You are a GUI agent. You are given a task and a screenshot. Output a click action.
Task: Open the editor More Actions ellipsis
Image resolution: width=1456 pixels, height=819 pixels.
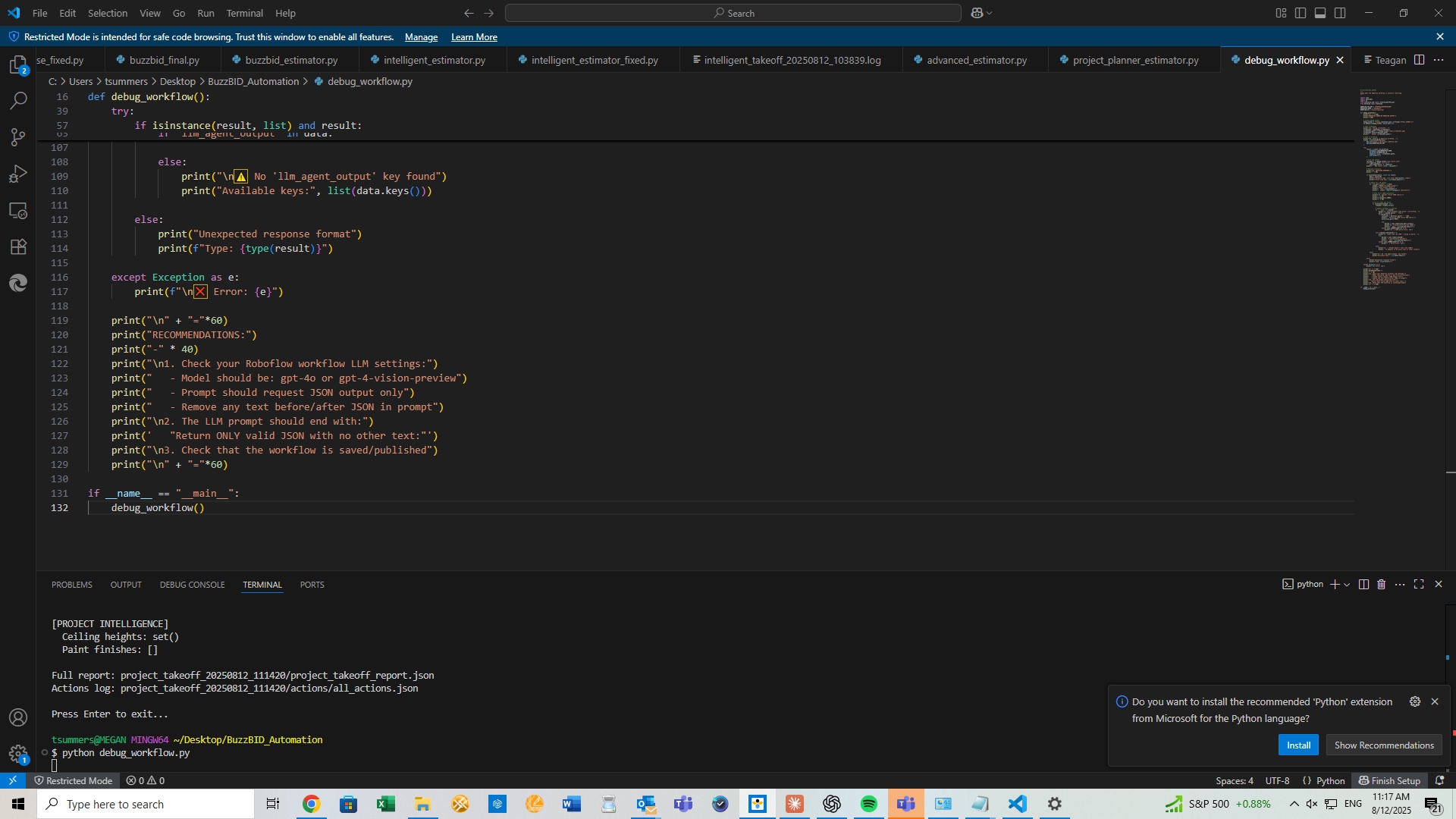pyautogui.click(x=1439, y=60)
